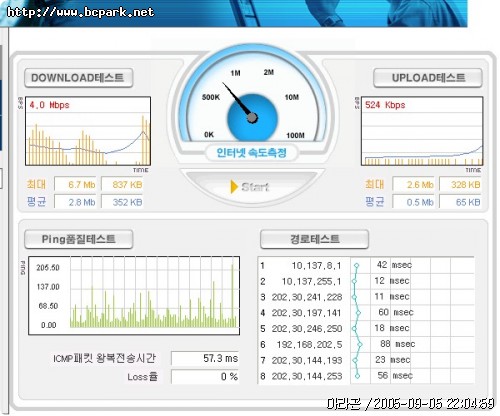Click the 10M mark on speed gauge

tap(292, 97)
